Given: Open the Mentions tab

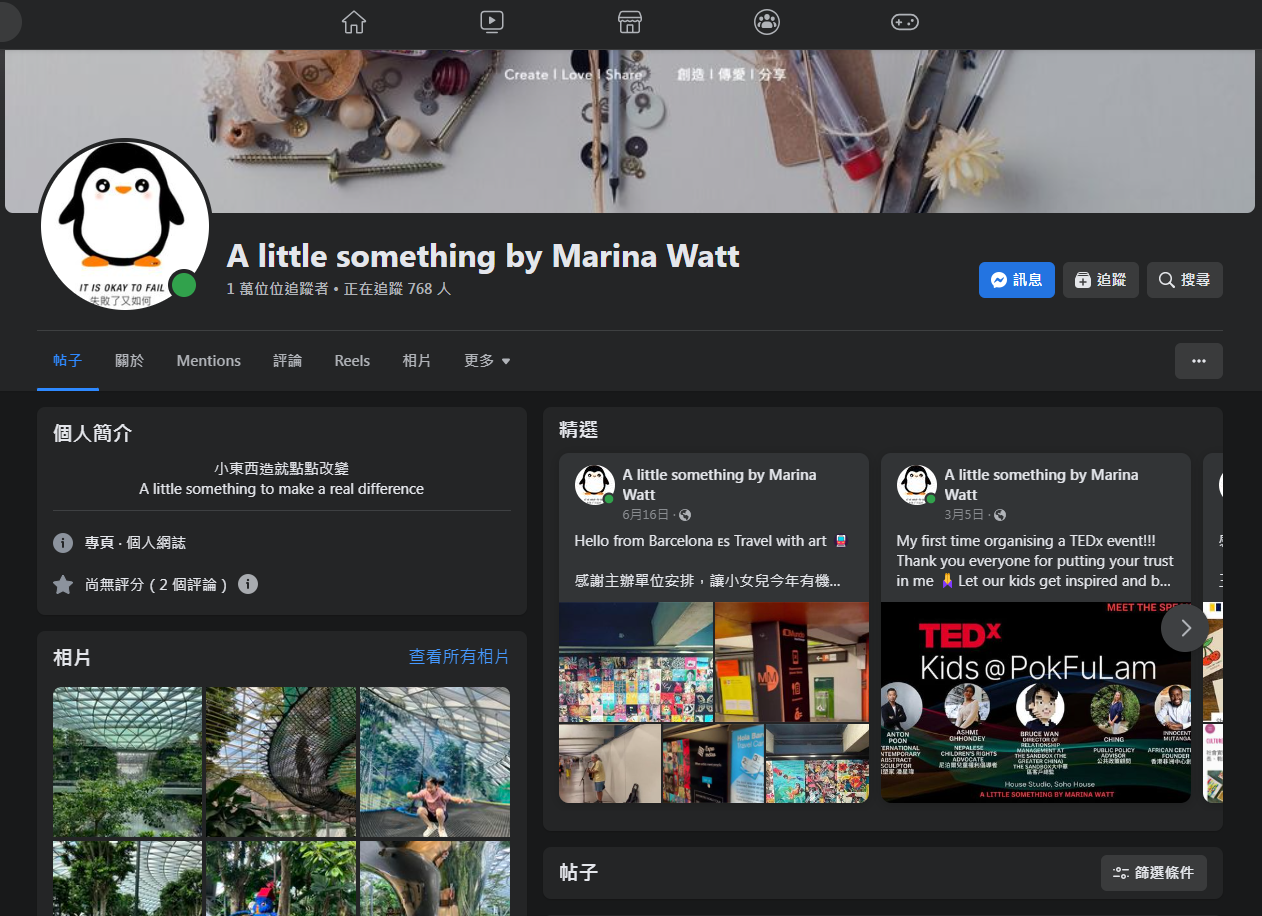Looking at the screenshot, I should coord(208,361).
